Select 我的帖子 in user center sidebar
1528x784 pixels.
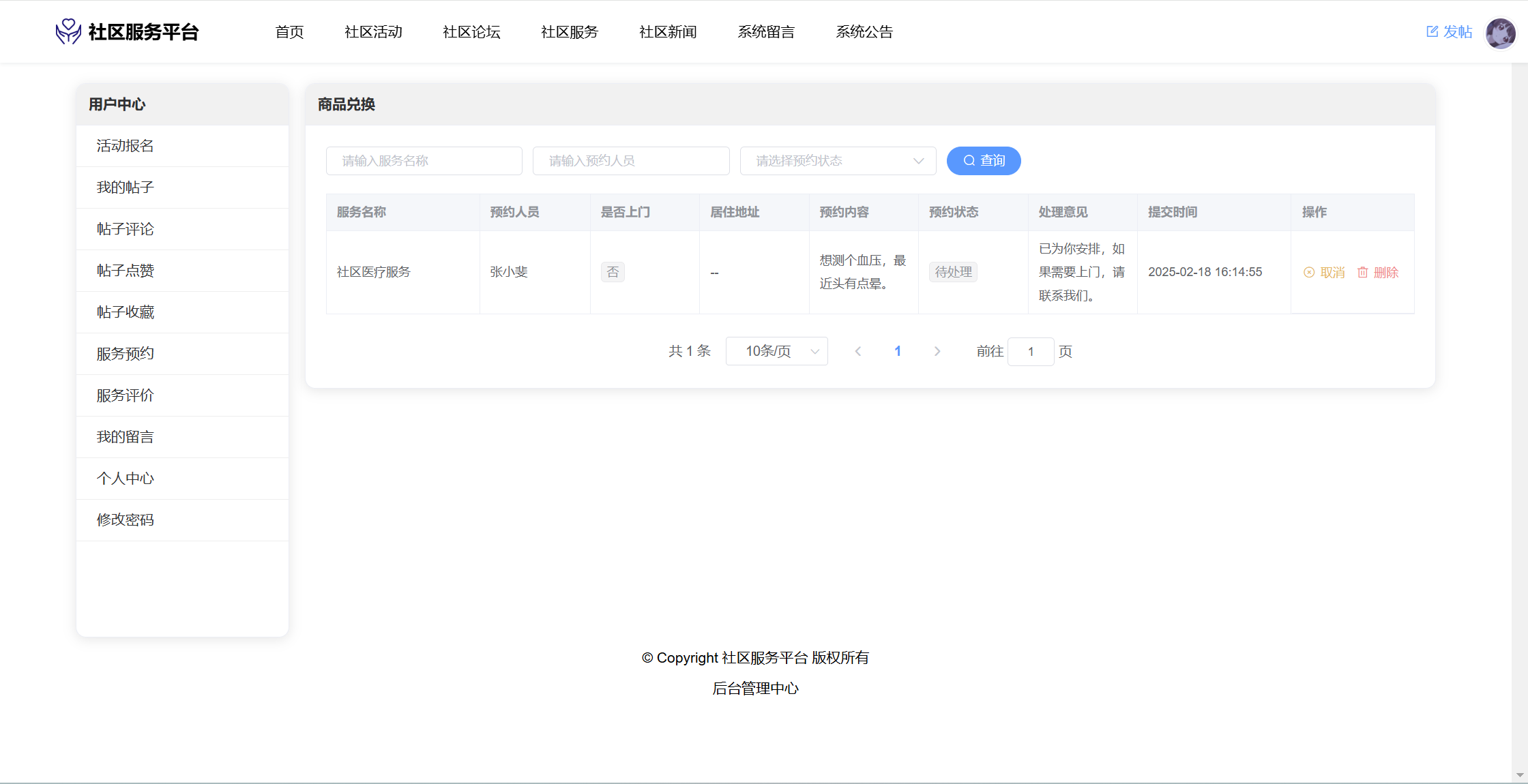[x=126, y=187]
